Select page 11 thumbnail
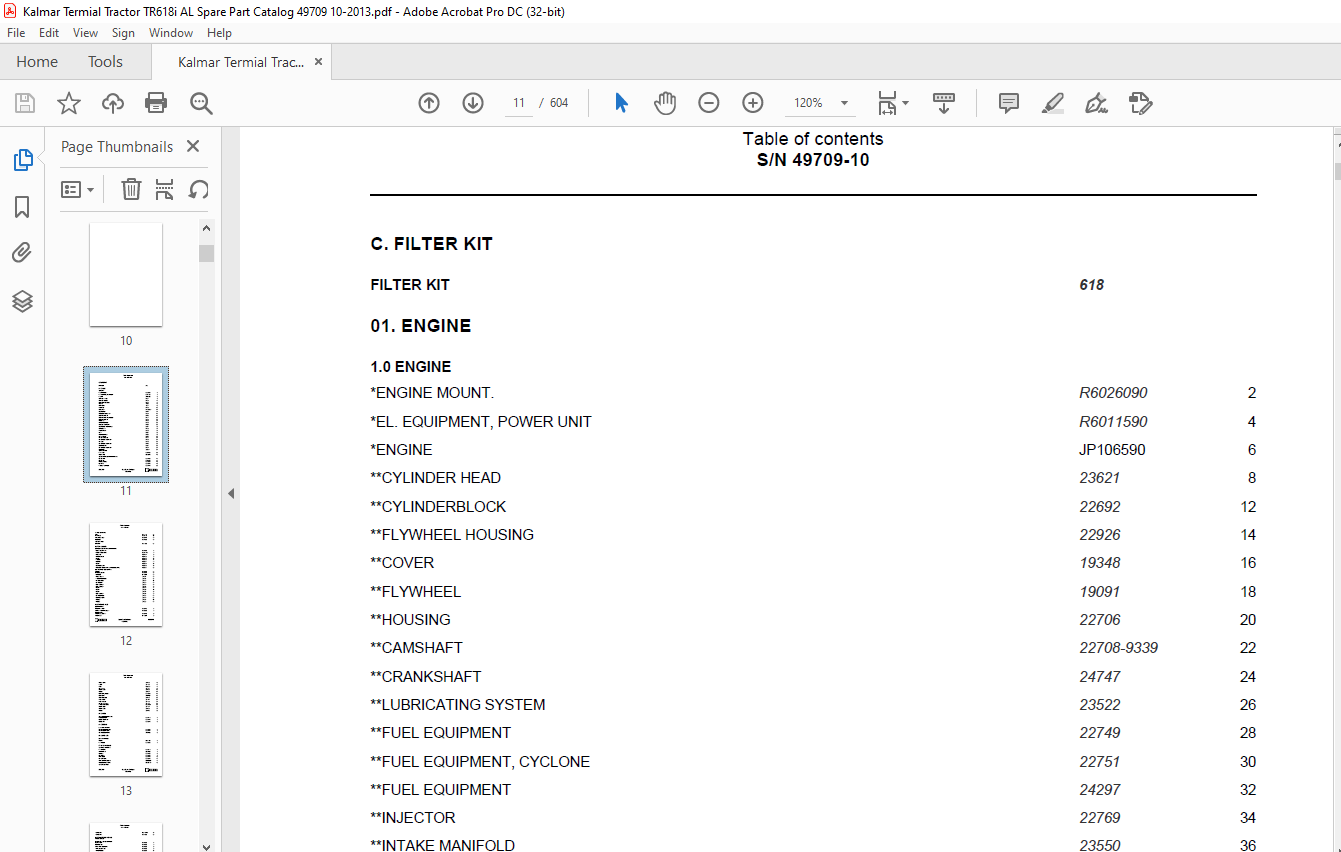Screen dimensions: 1341x852 tap(126, 425)
